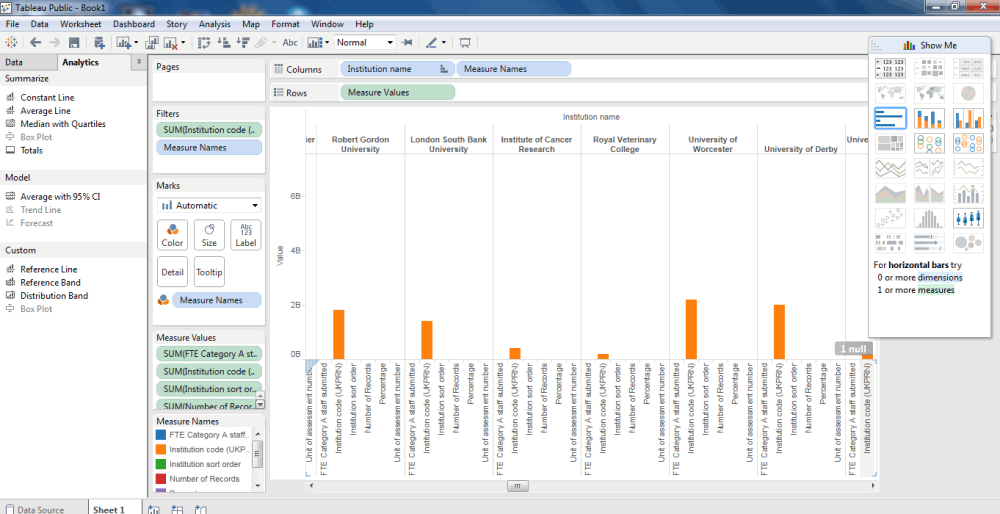
Task: Open the Worksheet menu
Action: click(x=80, y=24)
